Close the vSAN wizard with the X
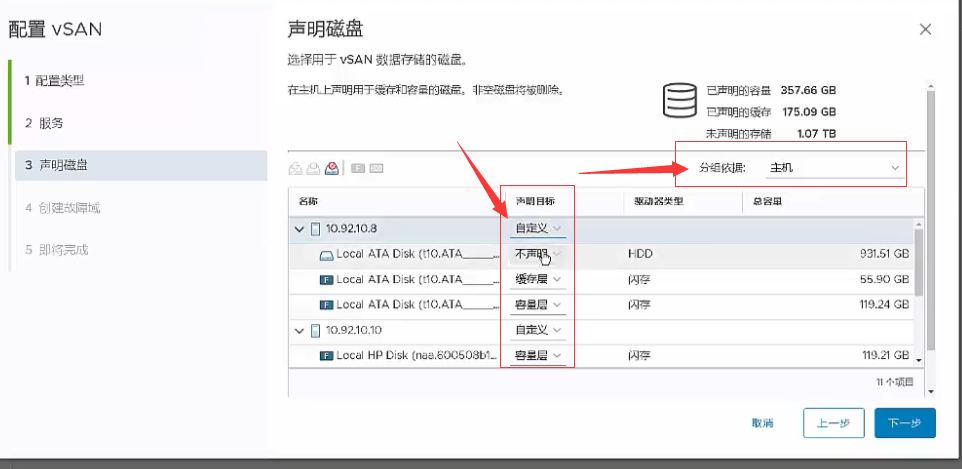The image size is (962, 469). (926, 29)
